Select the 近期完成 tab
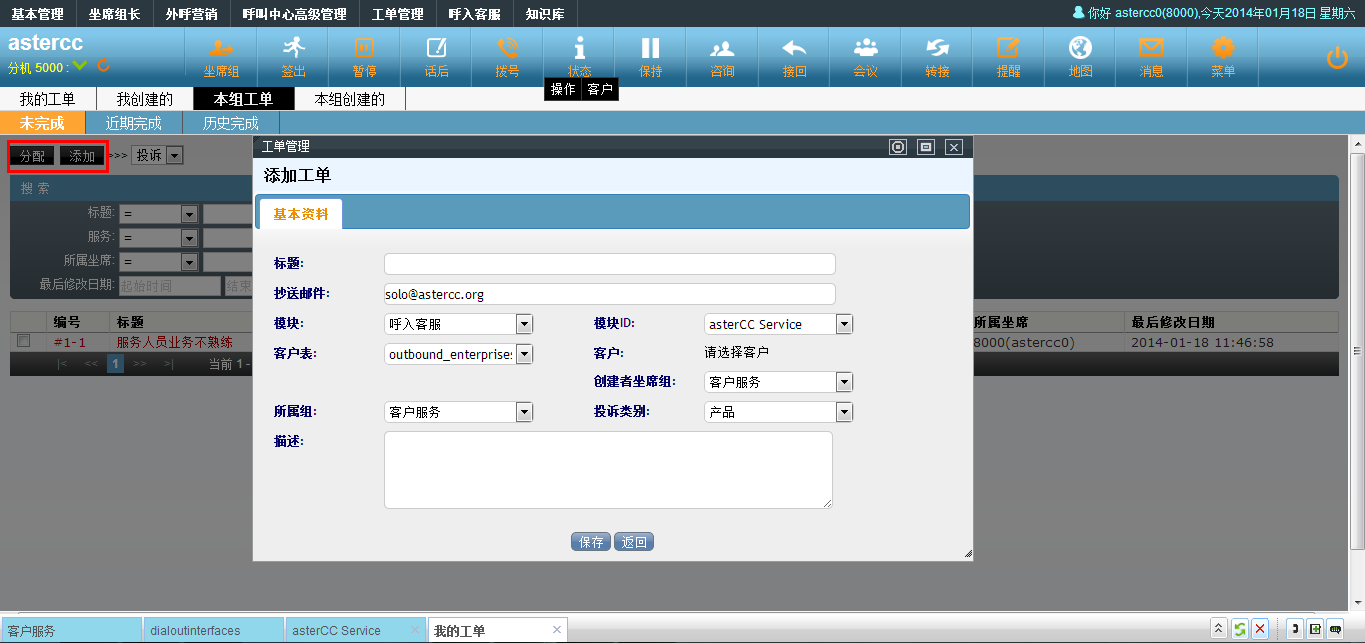Screen dimensions: 1365x643 coord(133,123)
